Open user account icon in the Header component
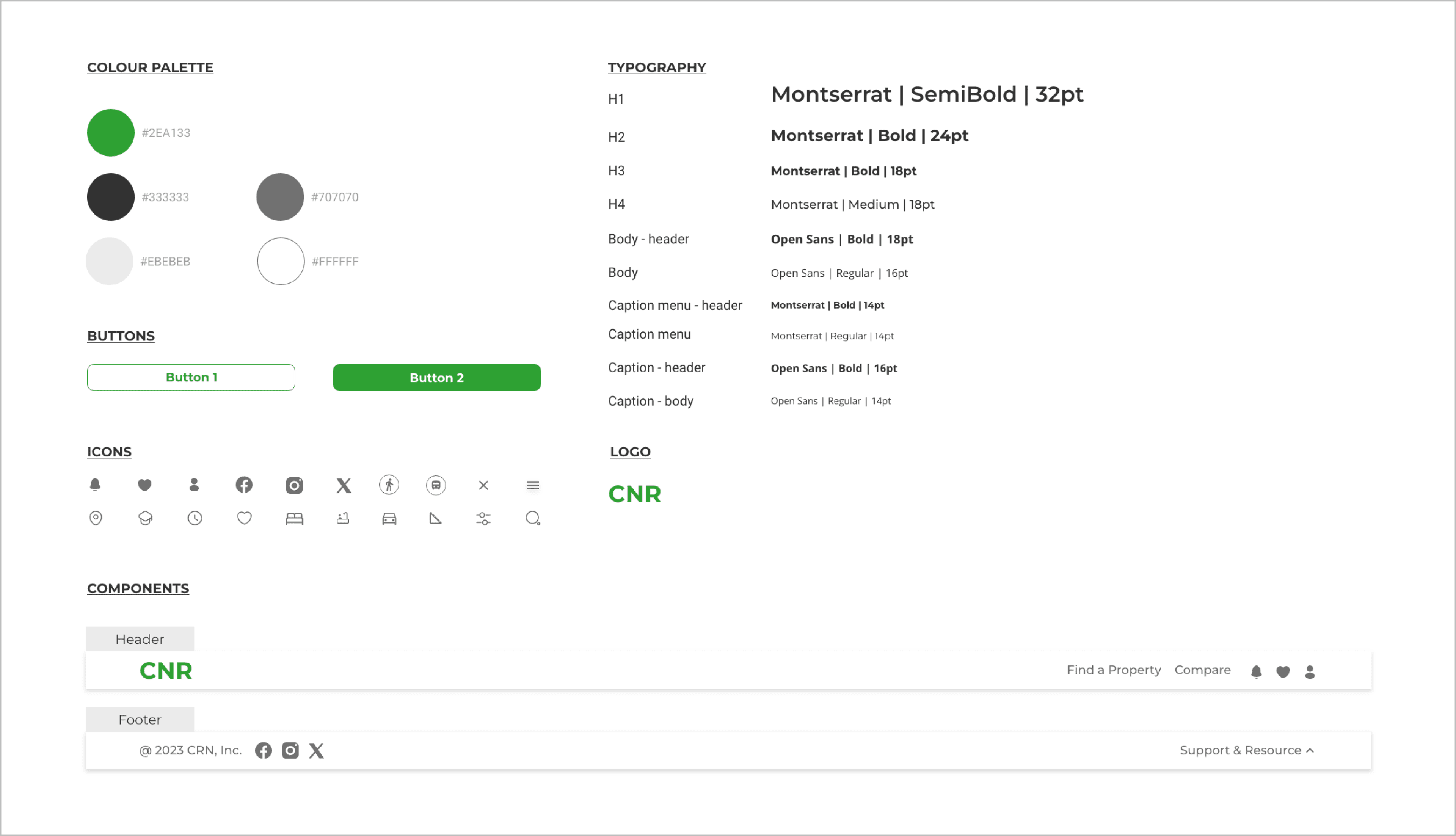 (x=1310, y=672)
